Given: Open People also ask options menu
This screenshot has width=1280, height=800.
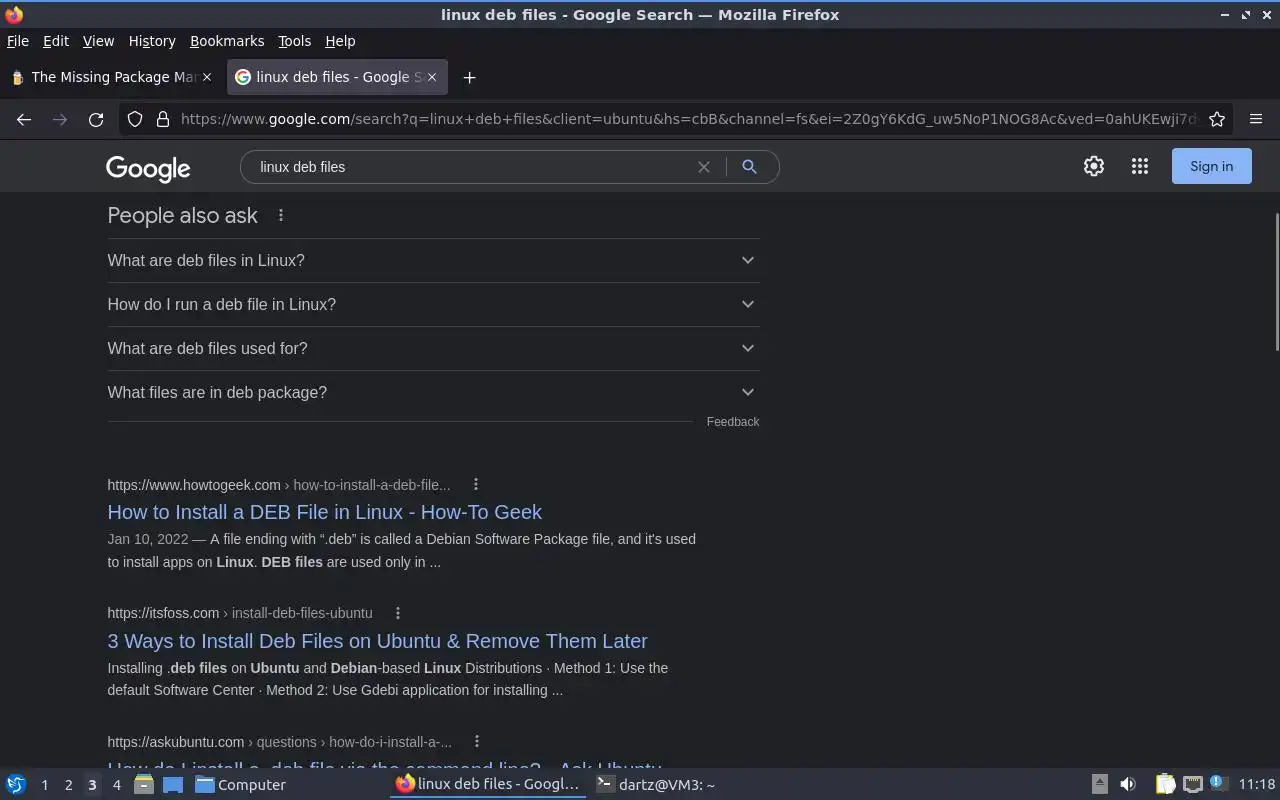Looking at the screenshot, I should [x=281, y=216].
